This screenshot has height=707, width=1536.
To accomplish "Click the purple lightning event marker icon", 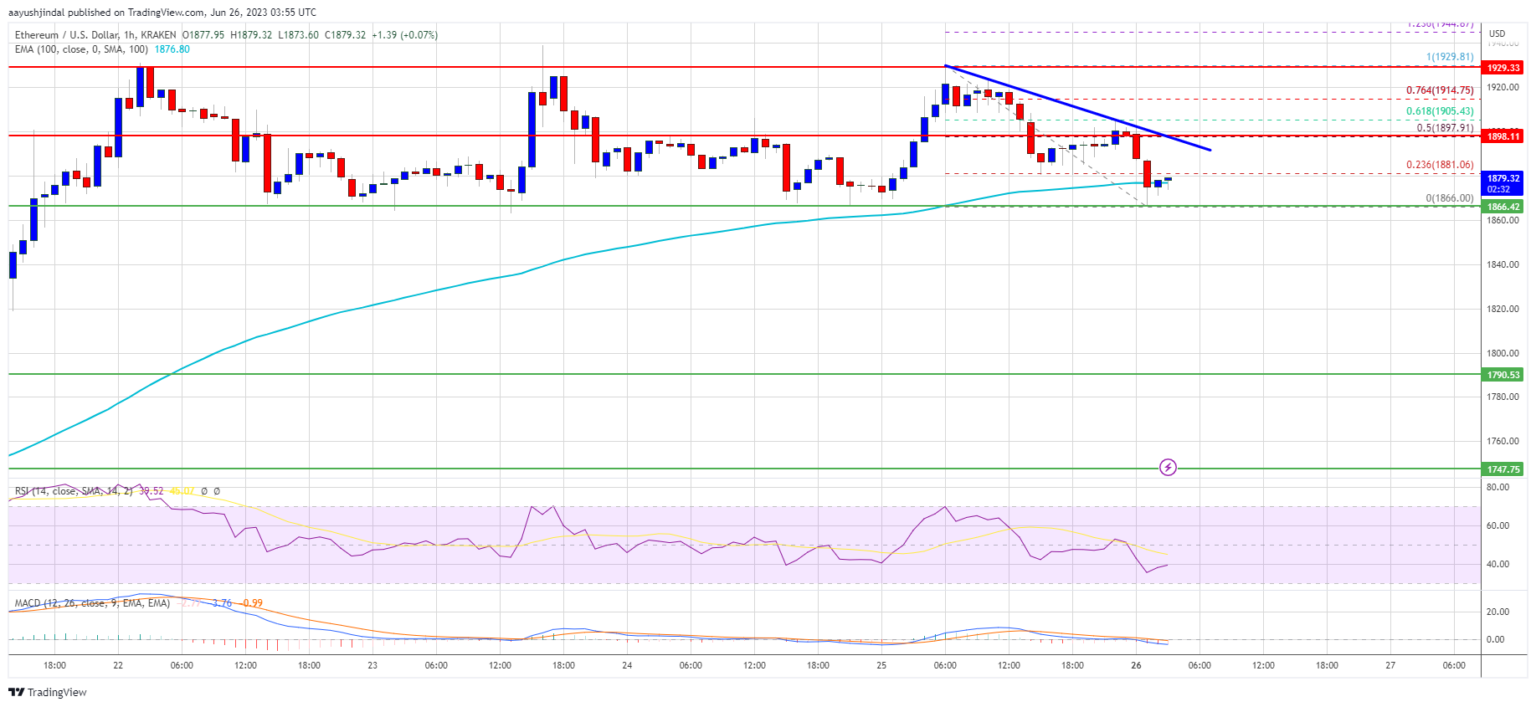I will (1167, 467).
